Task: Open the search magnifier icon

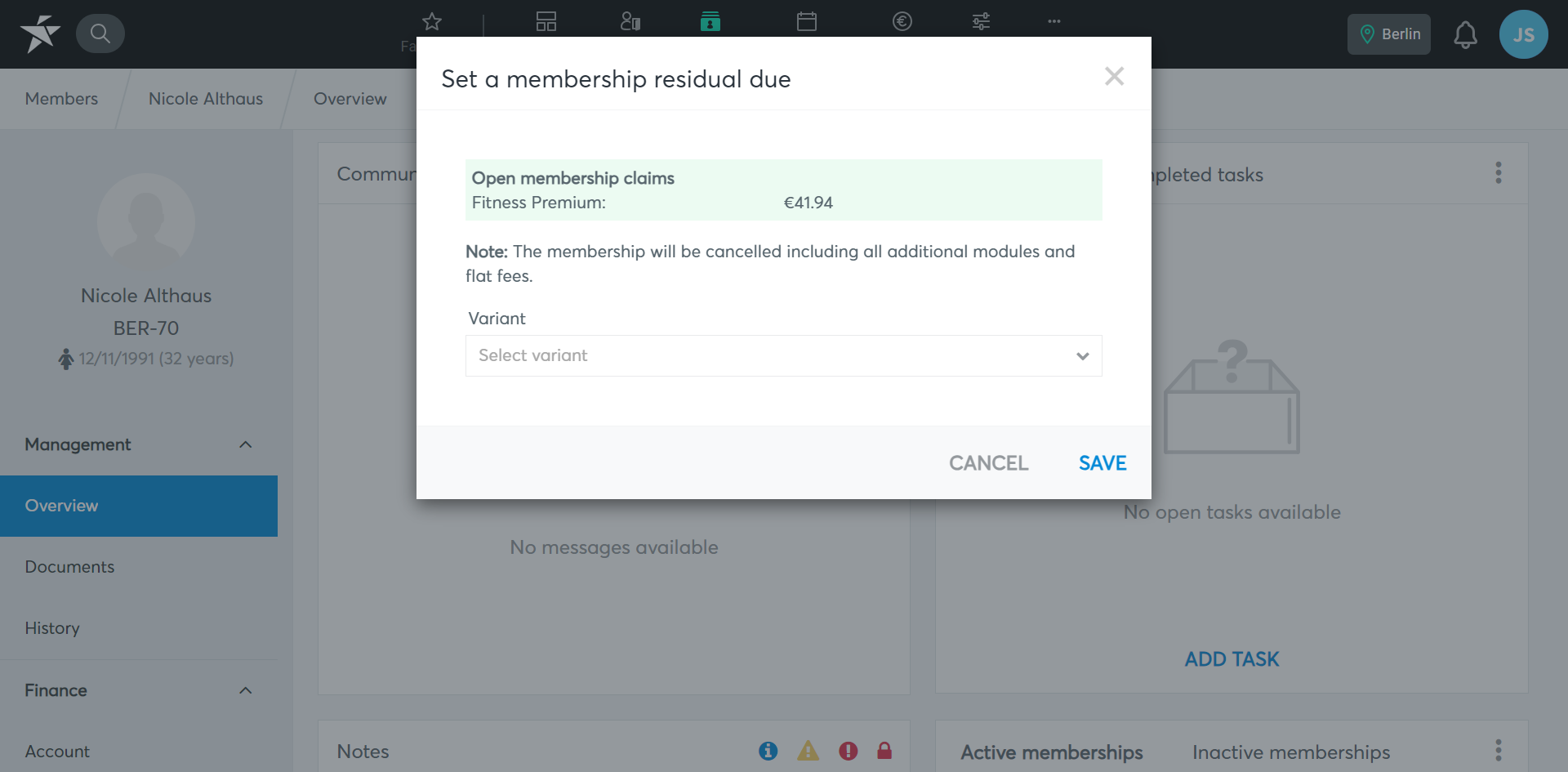Action: pos(100,33)
